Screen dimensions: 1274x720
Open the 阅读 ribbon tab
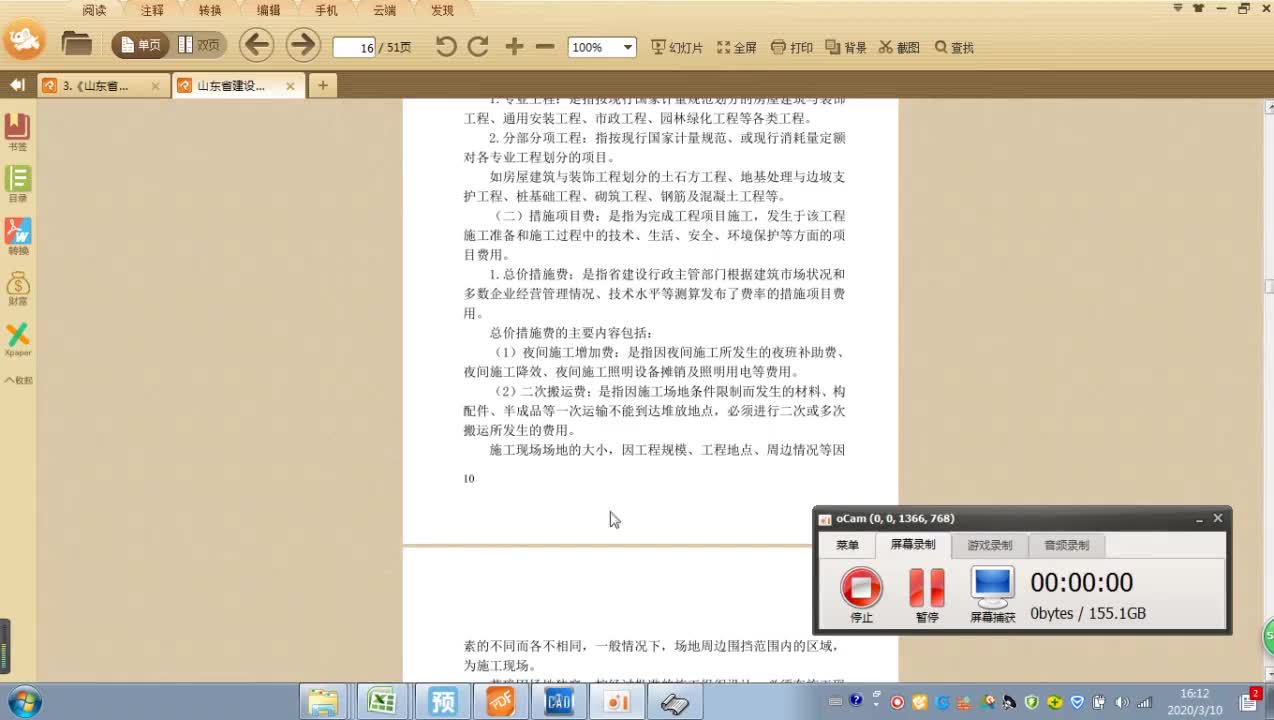pyautogui.click(x=94, y=10)
